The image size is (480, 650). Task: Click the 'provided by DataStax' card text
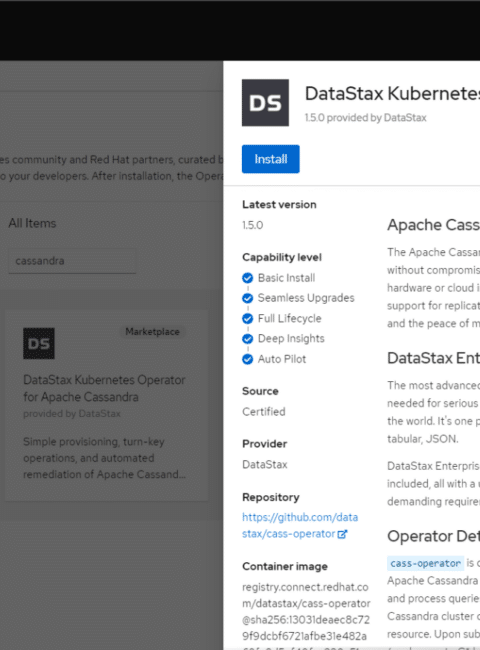pyautogui.click(x=72, y=413)
